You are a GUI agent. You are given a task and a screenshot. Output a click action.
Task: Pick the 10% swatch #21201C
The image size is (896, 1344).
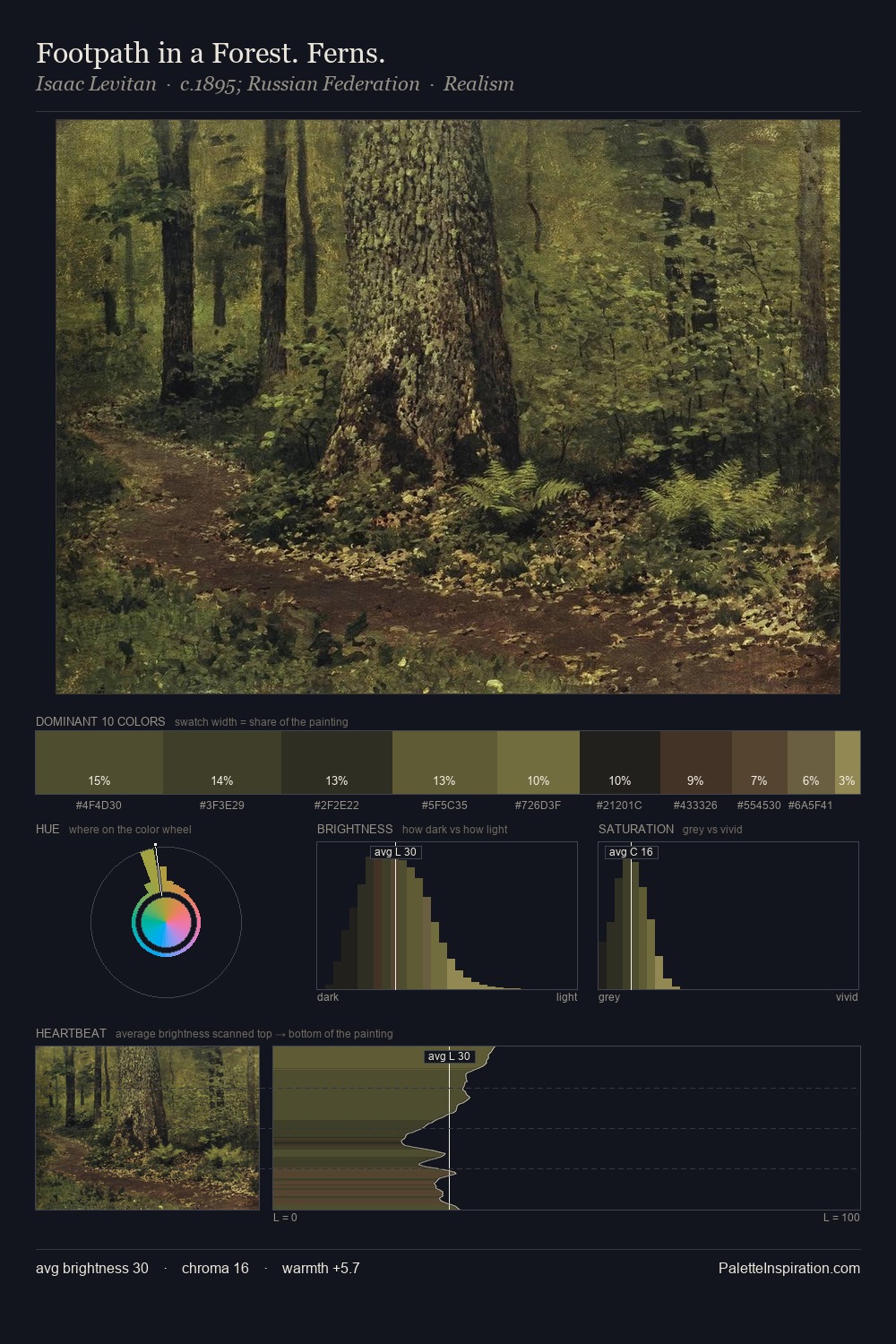[x=620, y=762]
